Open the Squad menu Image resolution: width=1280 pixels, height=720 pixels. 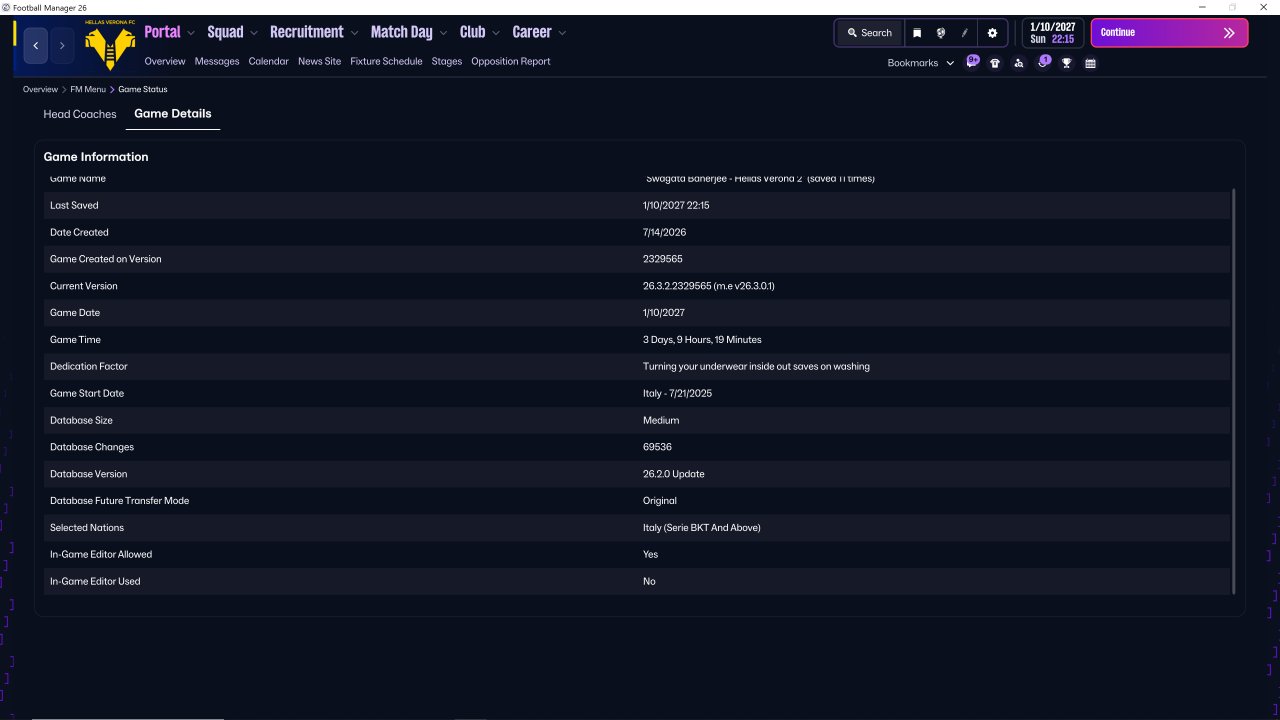225,32
